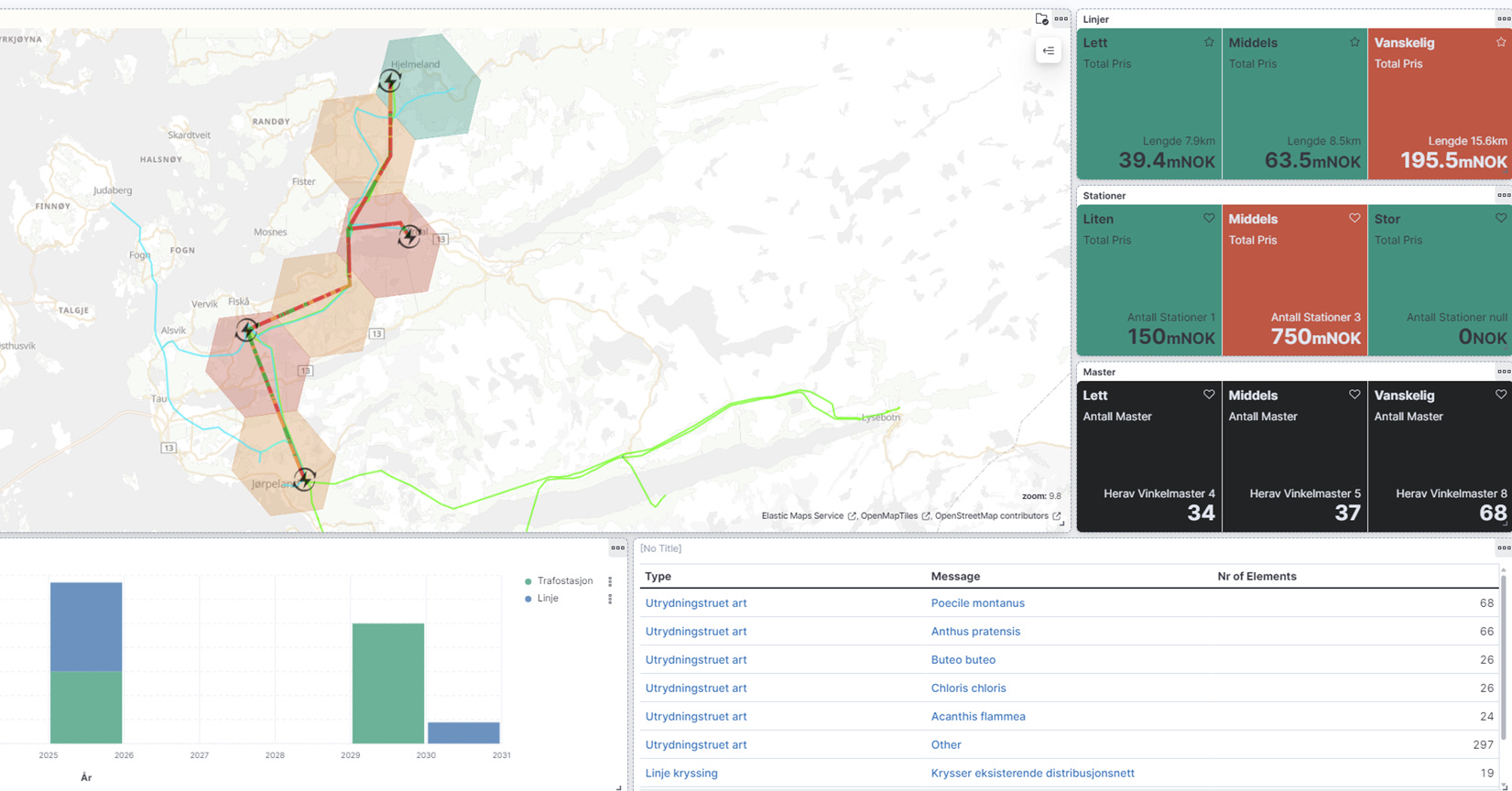1512x791 pixels.
Task: Click the Jørpeland substation icon on map
Action: click(305, 479)
